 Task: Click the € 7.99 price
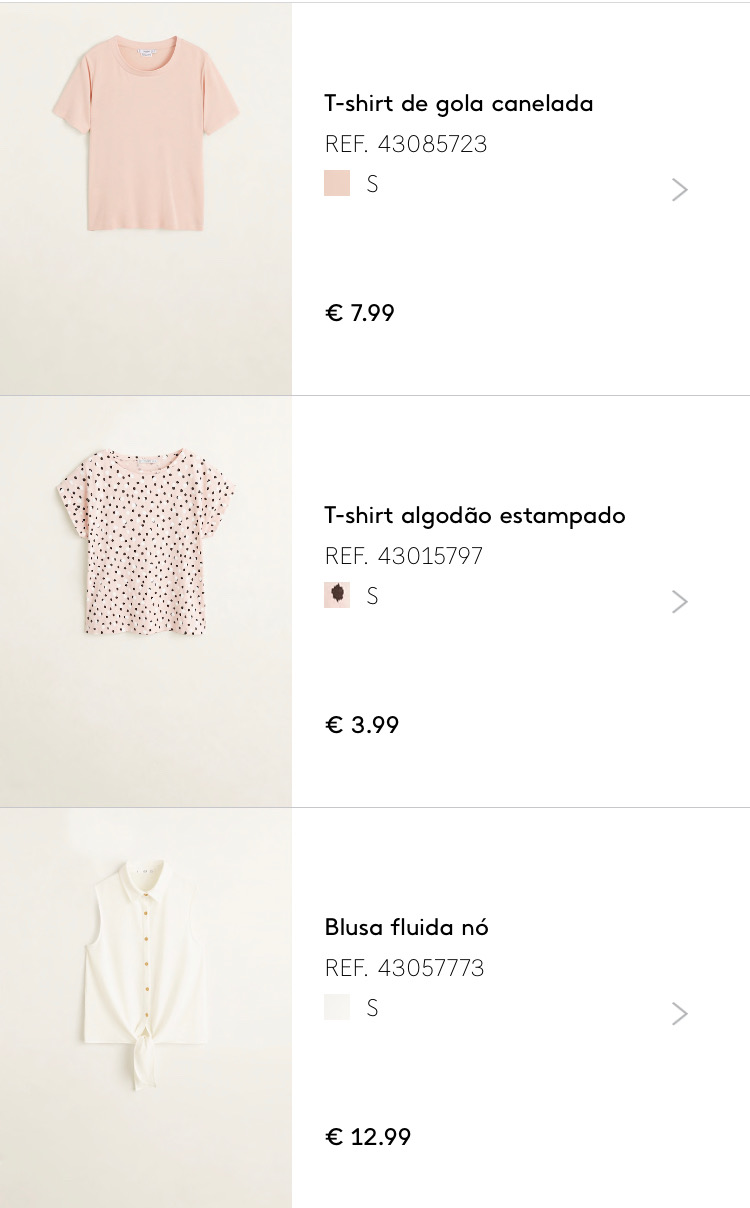pos(360,313)
